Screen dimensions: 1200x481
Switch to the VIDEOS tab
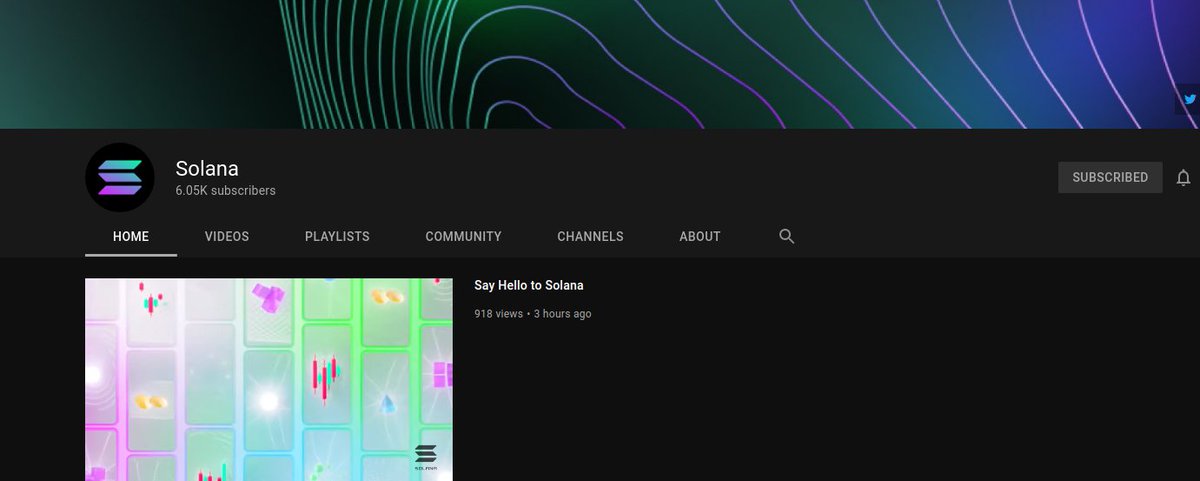(227, 237)
